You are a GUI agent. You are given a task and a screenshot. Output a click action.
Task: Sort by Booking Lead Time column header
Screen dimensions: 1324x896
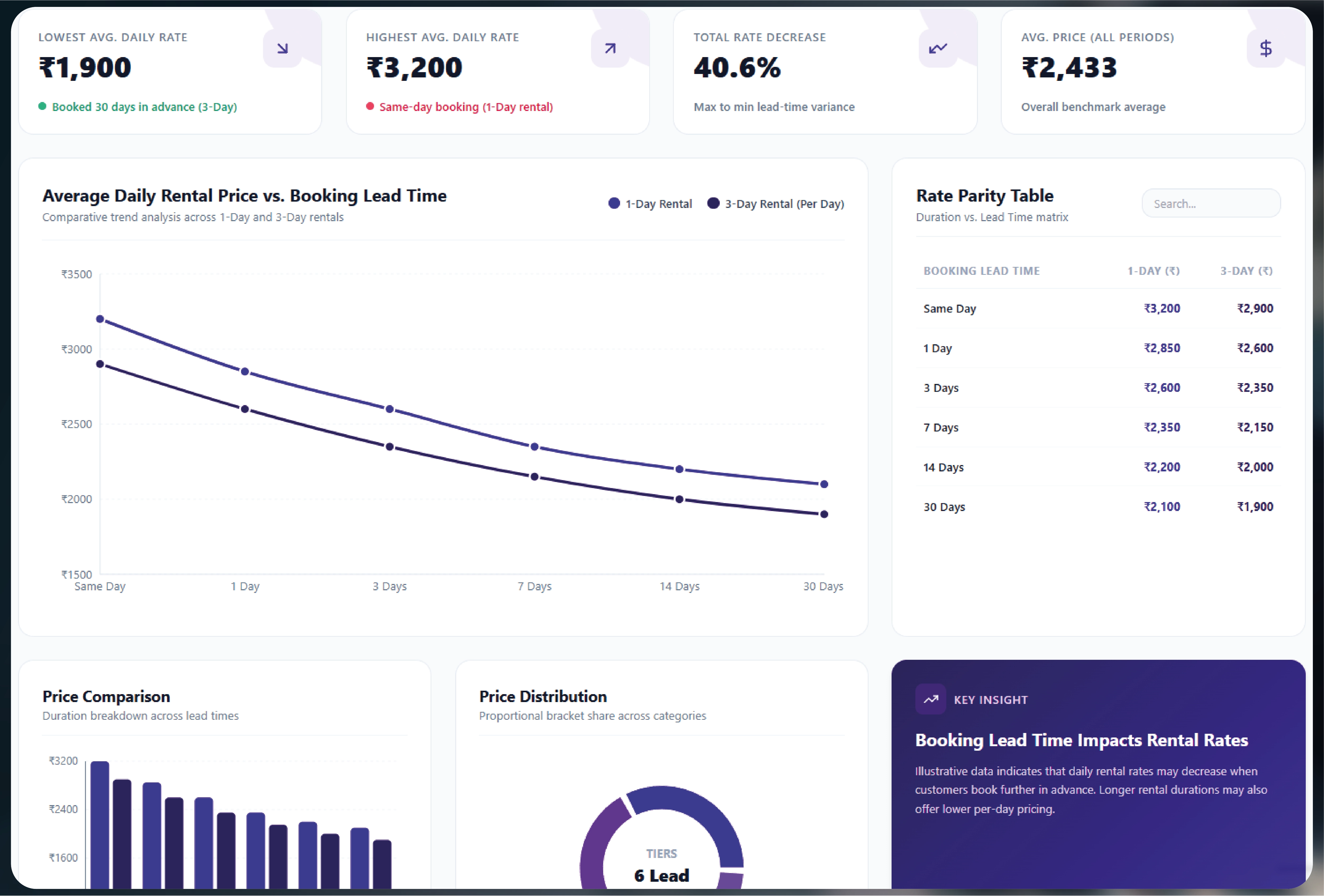(x=982, y=271)
